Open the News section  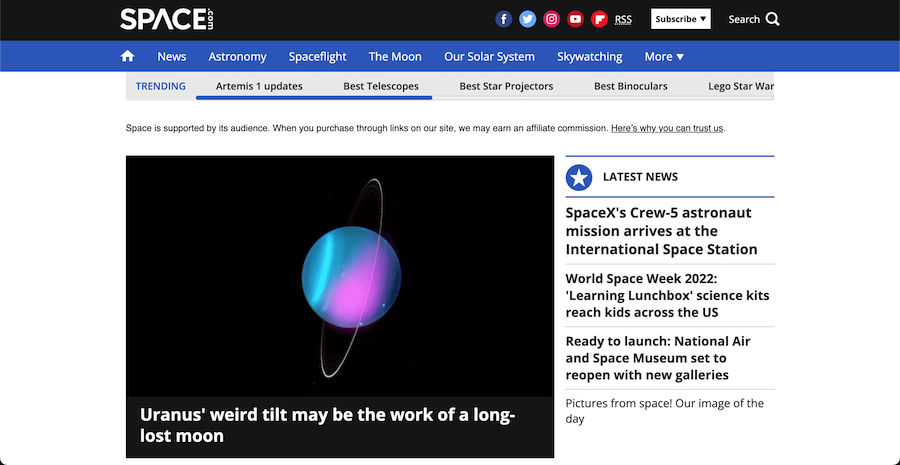(x=172, y=57)
